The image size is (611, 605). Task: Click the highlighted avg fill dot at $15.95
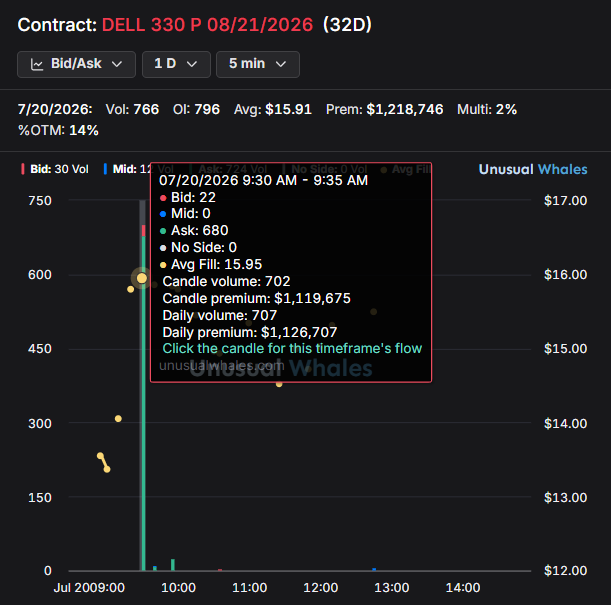click(x=142, y=278)
